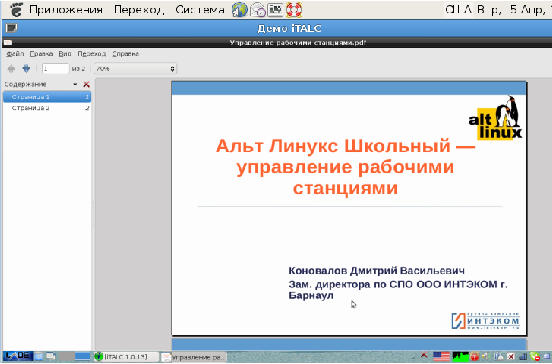552x364 pixels.
Task: Open the help lifebuoy icon
Action: (294, 10)
